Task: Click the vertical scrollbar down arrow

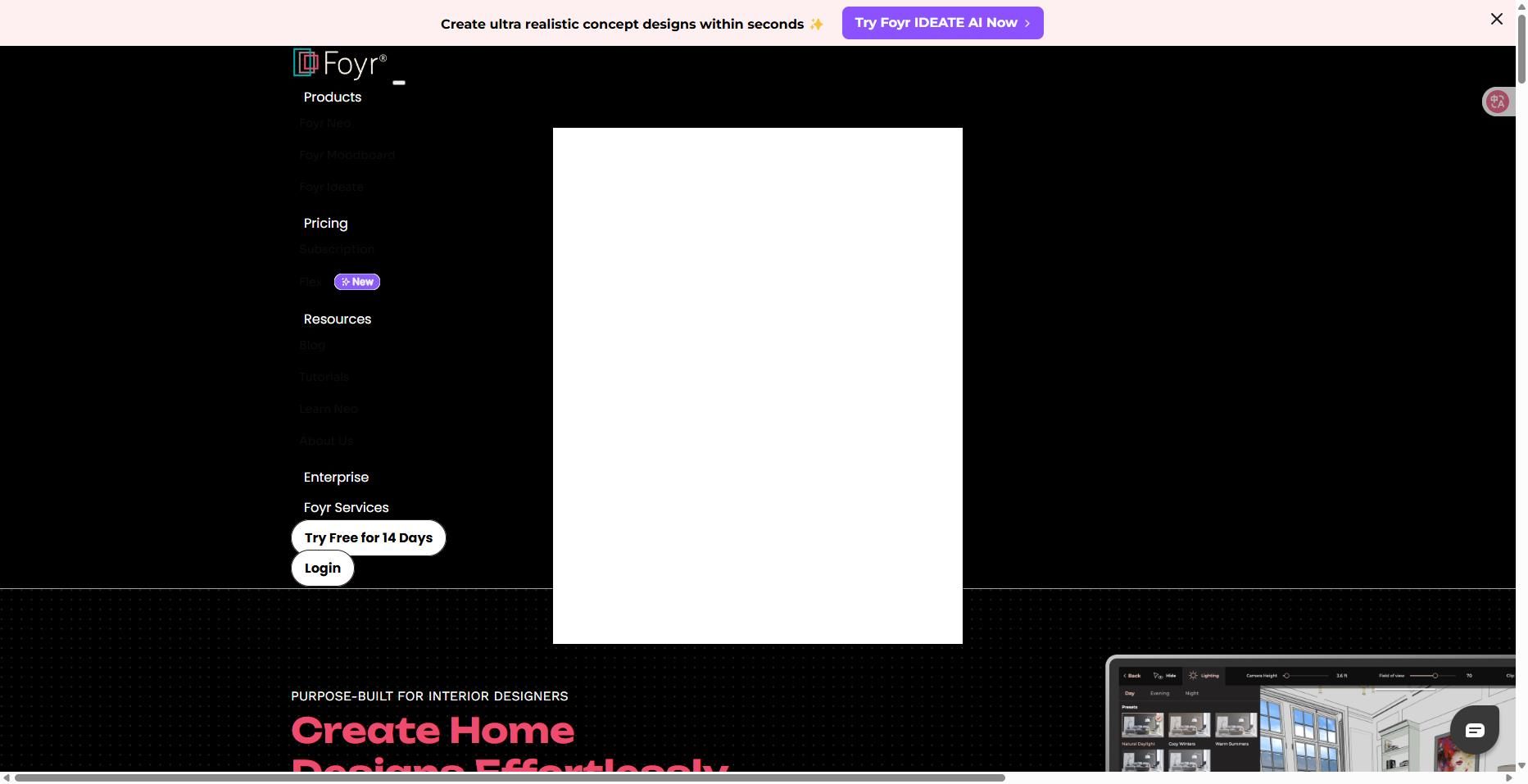Action: [x=1521, y=766]
